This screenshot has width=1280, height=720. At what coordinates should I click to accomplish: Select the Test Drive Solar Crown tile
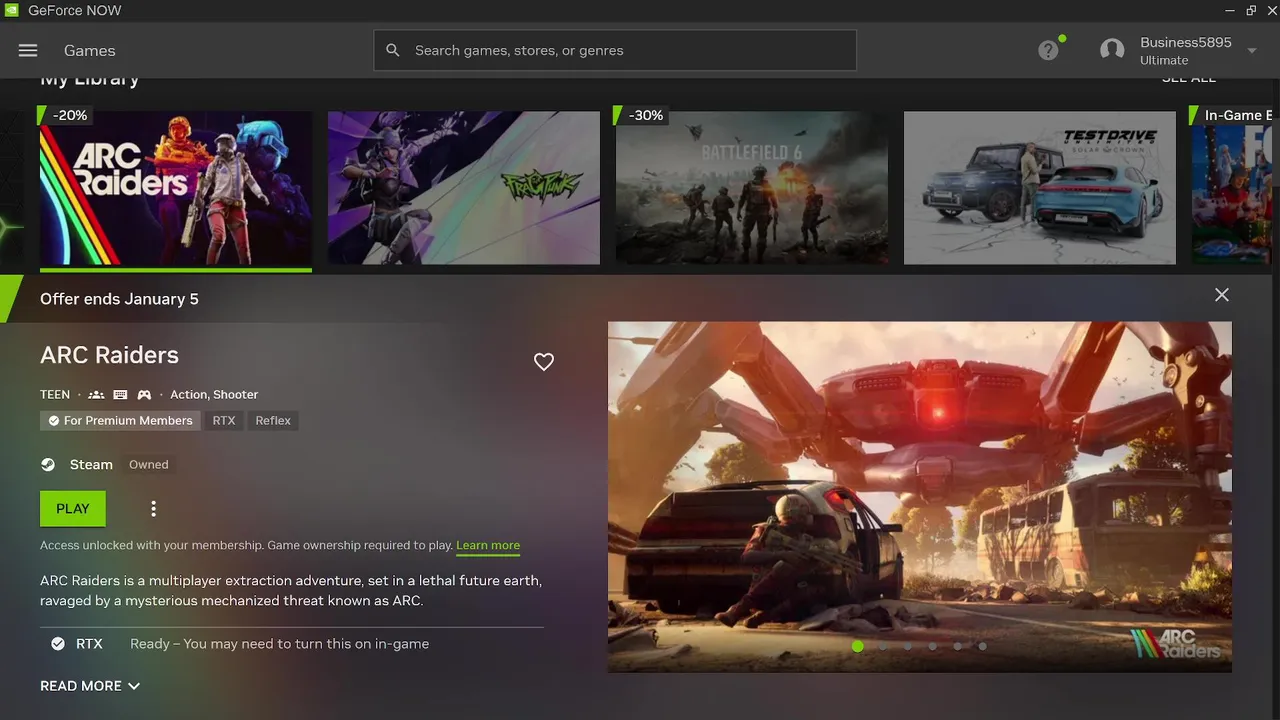1040,188
